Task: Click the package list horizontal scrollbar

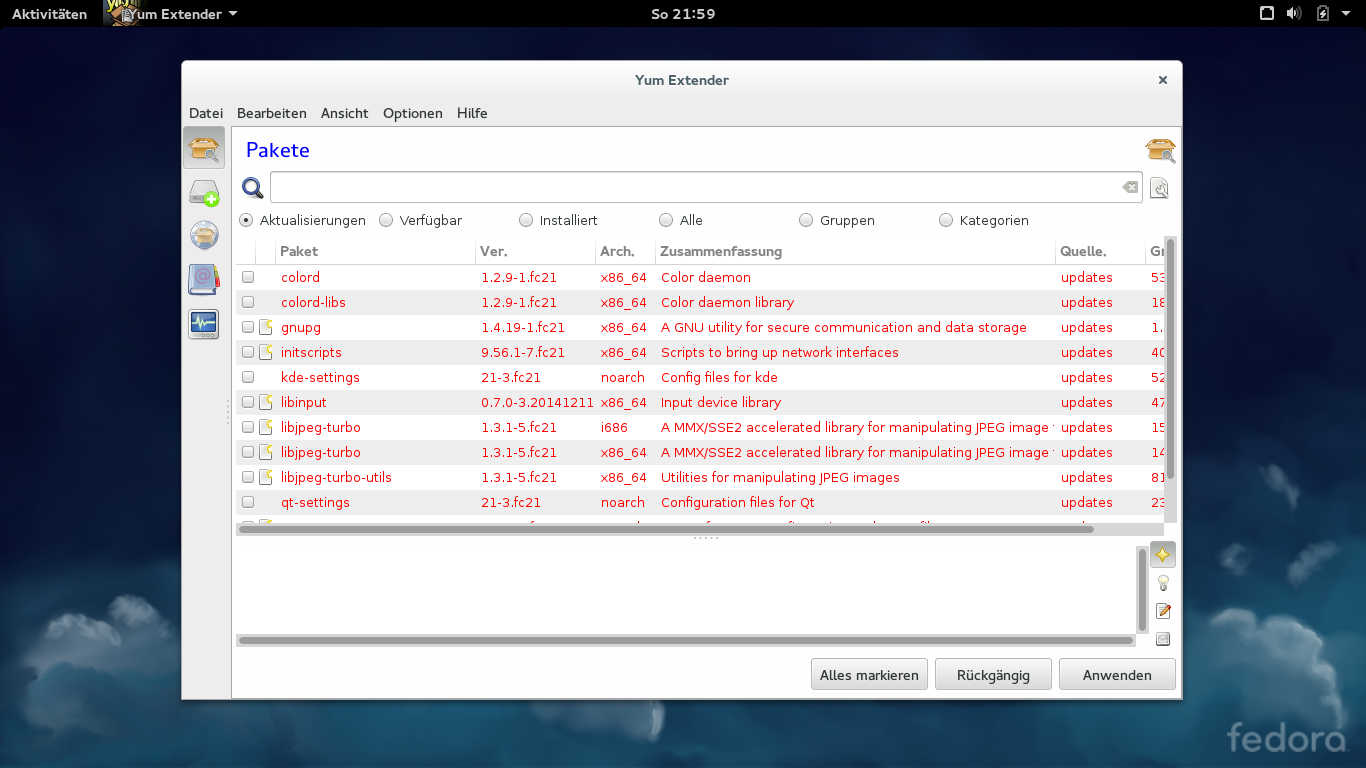Action: pyautogui.click(x=666, y=529)
